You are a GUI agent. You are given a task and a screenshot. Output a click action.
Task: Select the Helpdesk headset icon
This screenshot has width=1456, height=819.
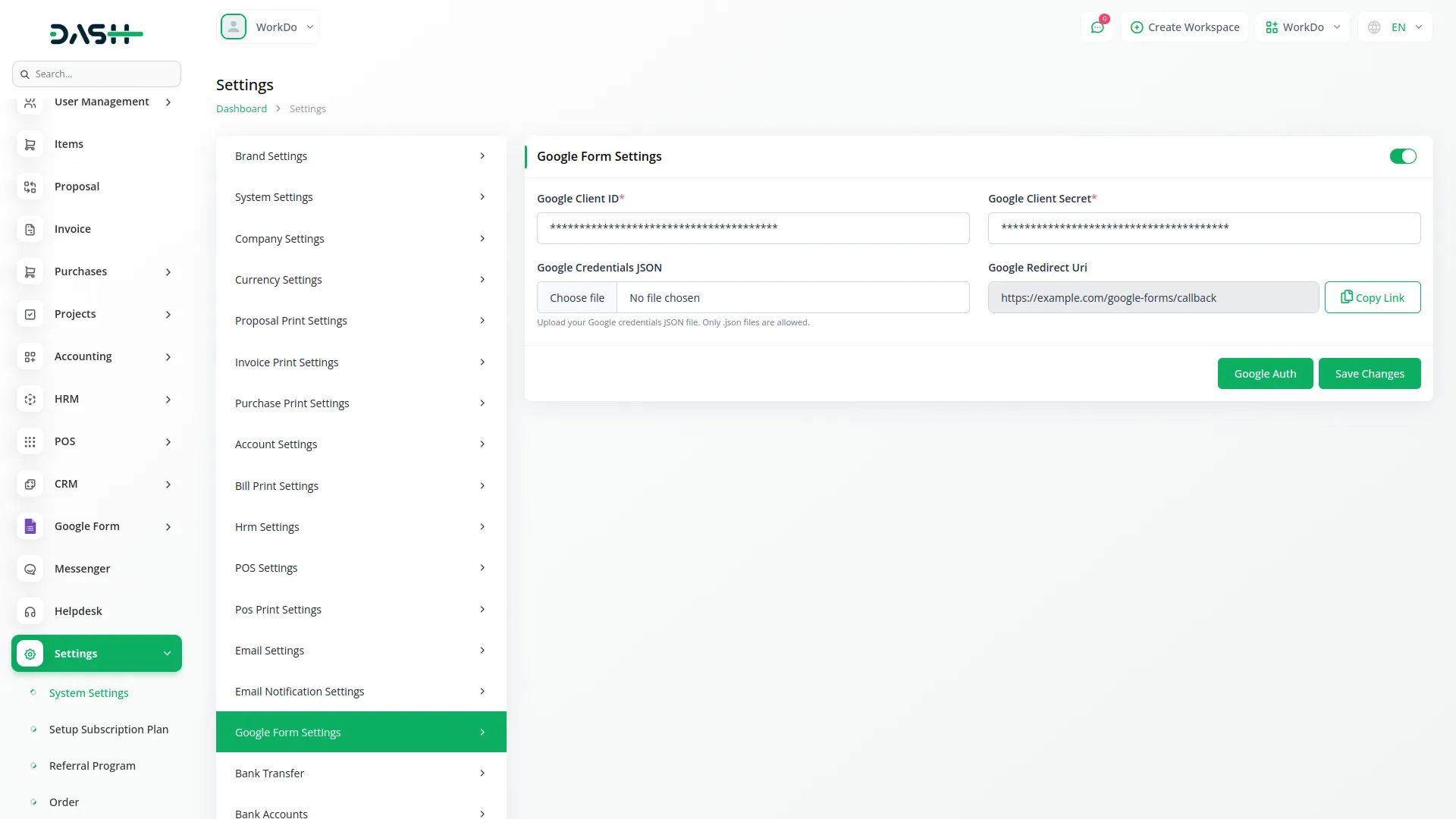30,611
